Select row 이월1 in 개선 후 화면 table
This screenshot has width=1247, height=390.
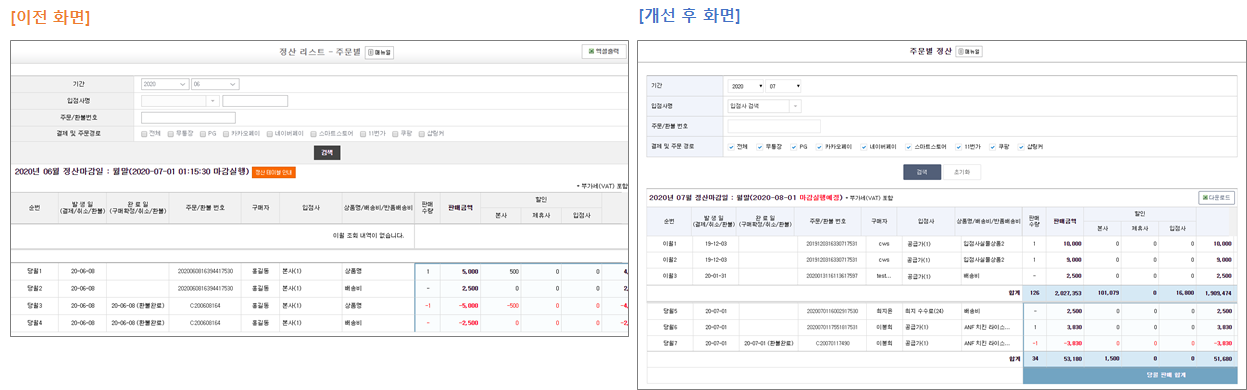(942, 243)
